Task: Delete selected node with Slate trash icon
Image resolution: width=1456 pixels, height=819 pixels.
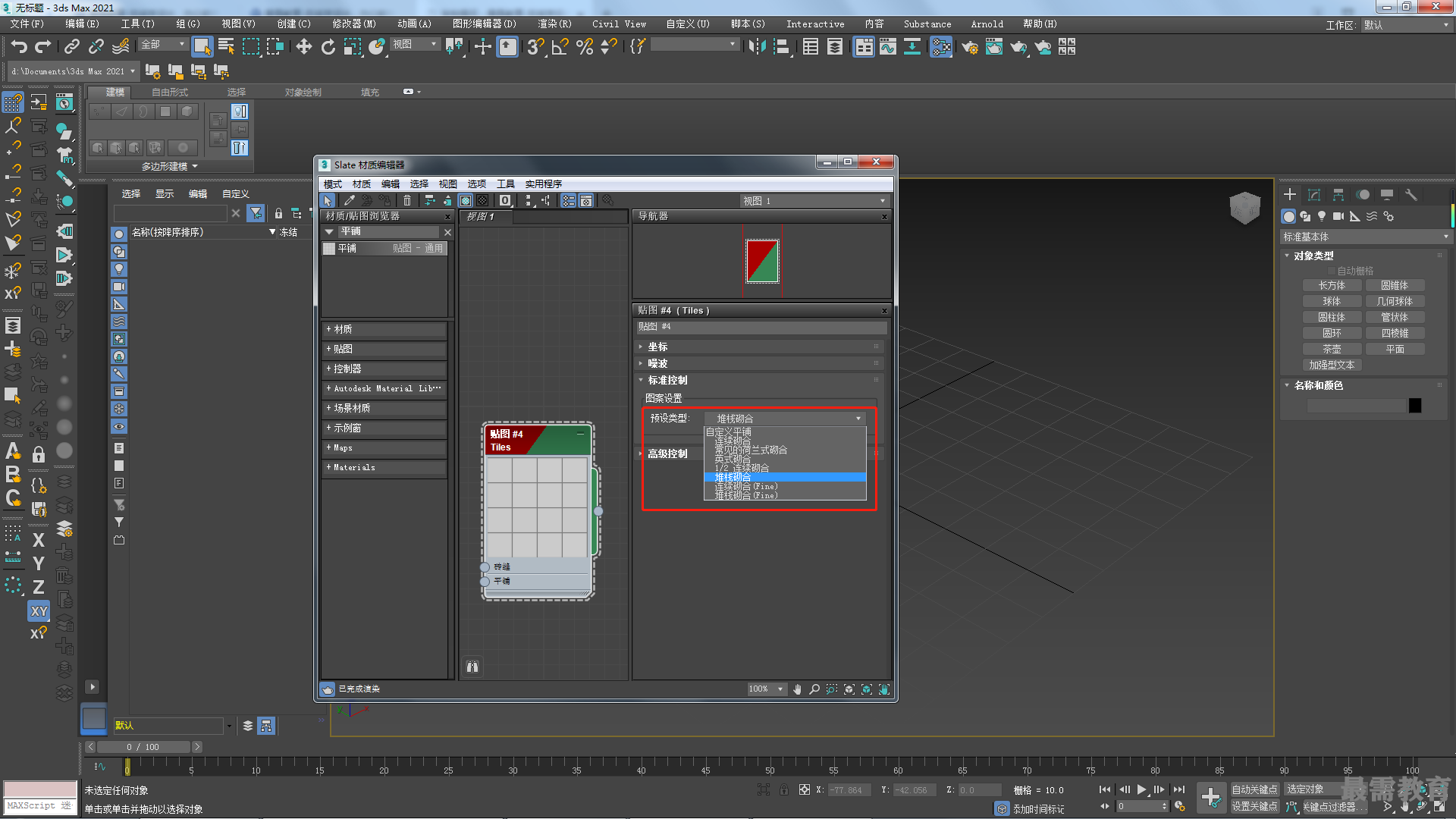Action: 407,200
